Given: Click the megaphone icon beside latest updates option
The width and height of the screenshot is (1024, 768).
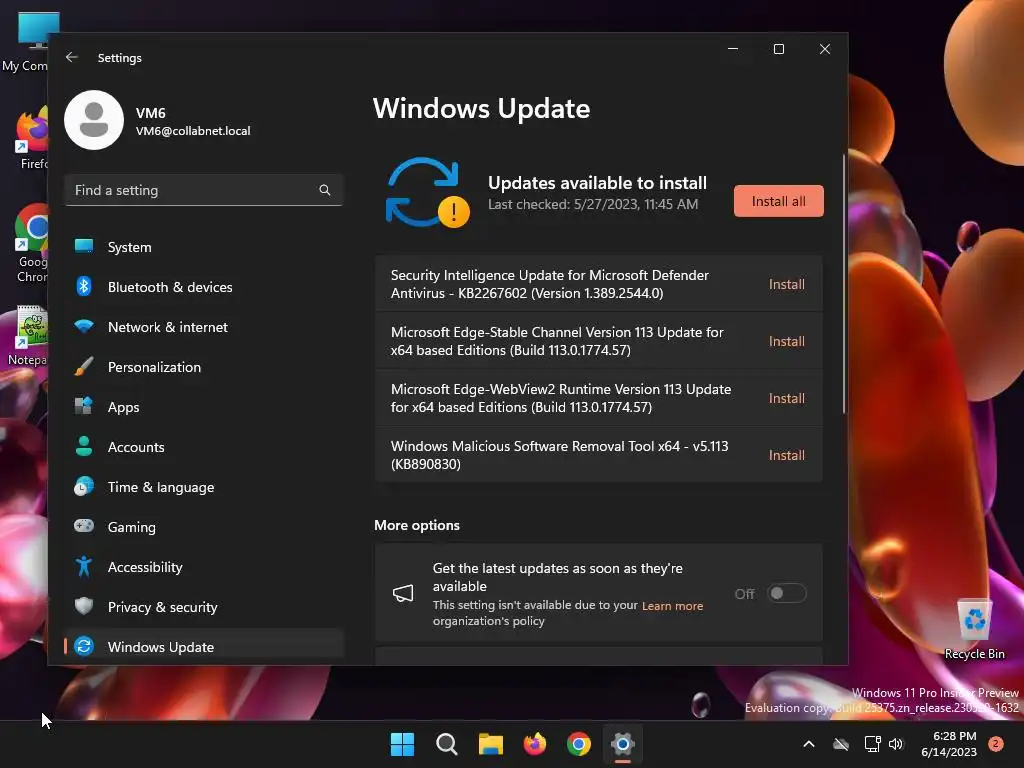Looking at the screenshot, I should coord(403,593).
